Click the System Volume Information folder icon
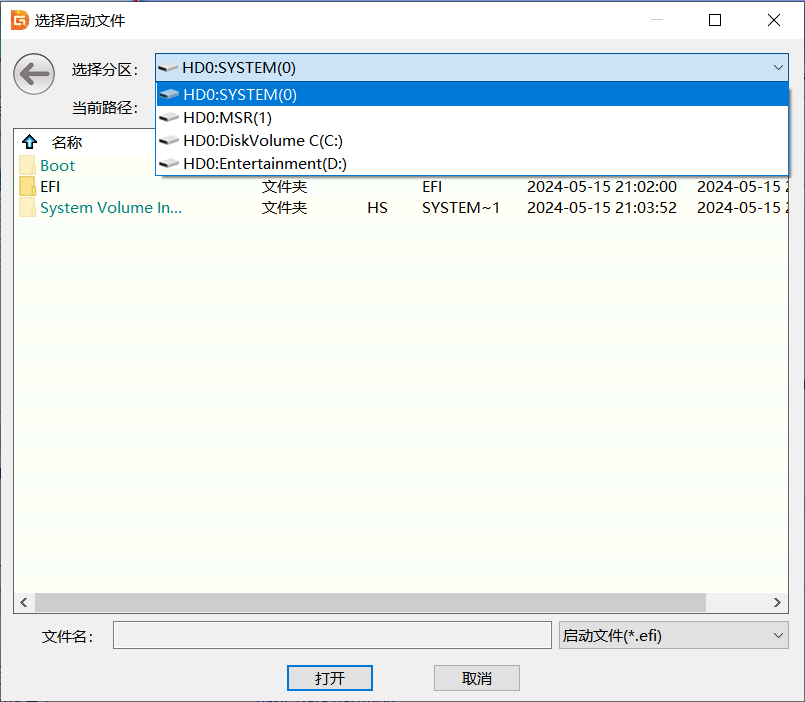The height and width of the screenshot is (702, 805). click(27, 208)
